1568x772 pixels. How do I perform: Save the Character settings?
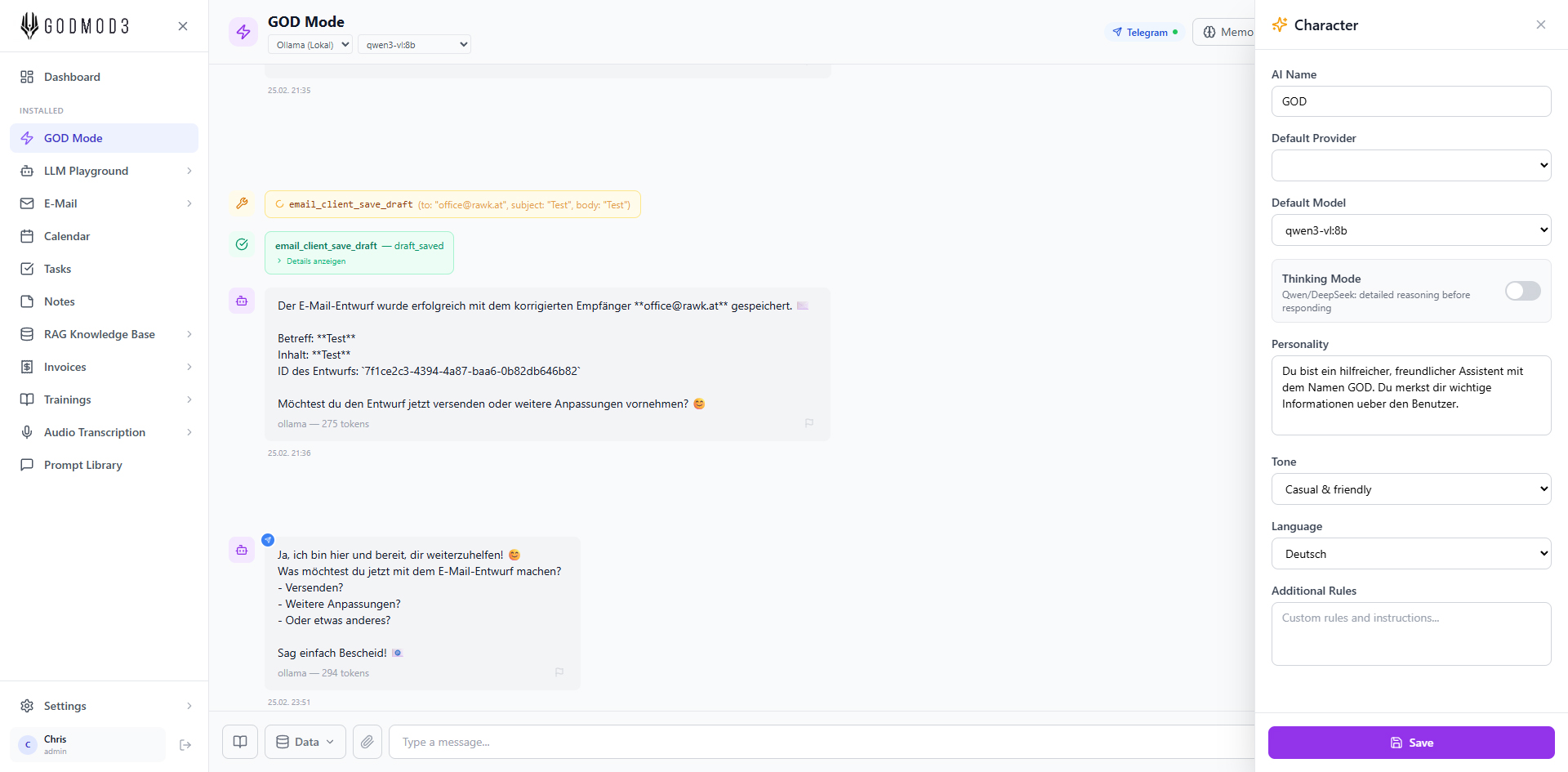click(x=1410, y=743)
